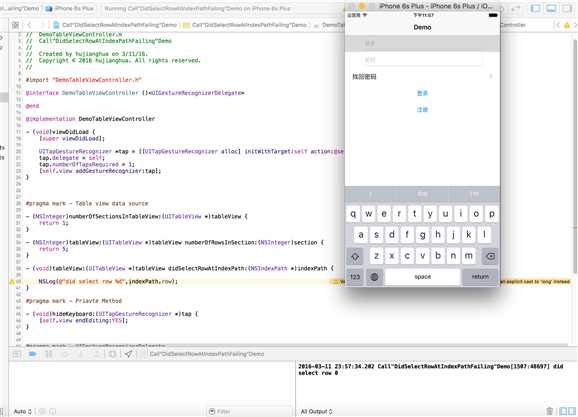Tap the right prediction suggestion above keyboard

tap(474, 194)
